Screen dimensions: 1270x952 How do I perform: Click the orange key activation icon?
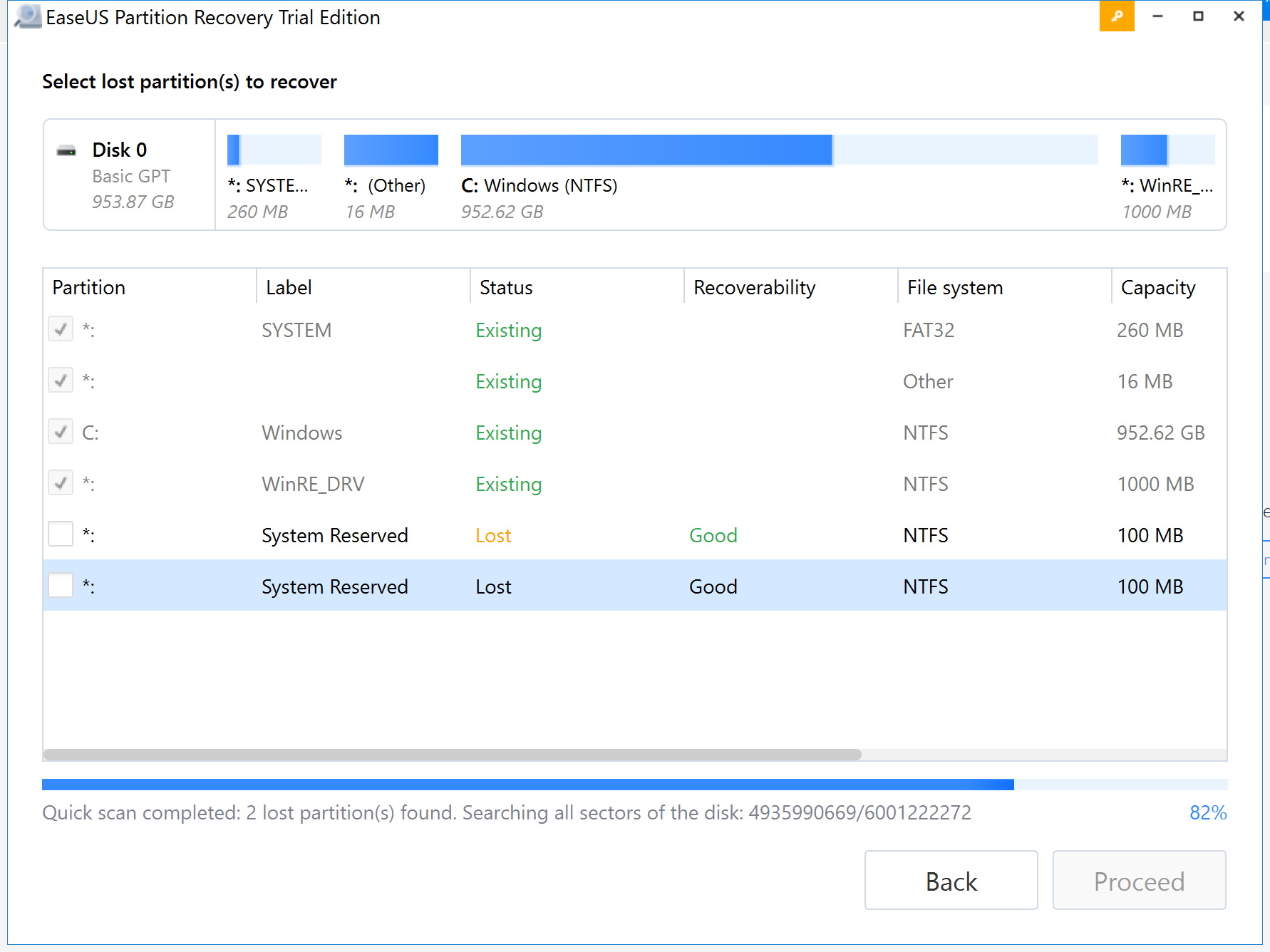(1116, 16)
